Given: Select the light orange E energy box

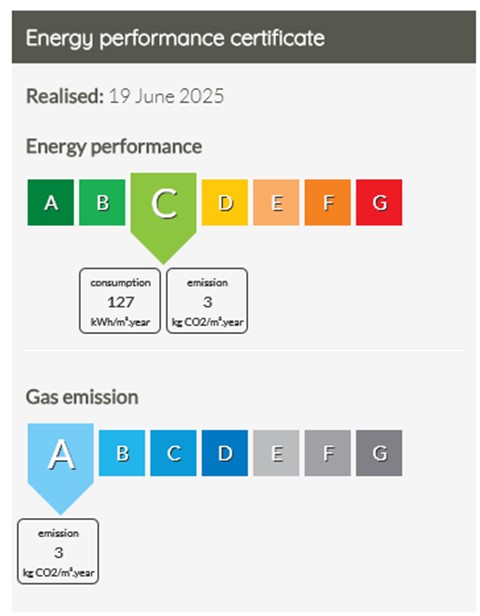Looking at the screenshot, I should coord(276,202).
